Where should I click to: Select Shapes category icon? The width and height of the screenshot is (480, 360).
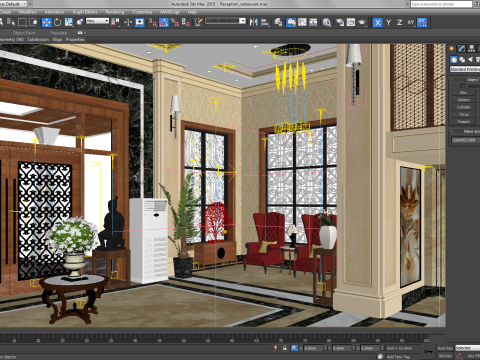(462, 60)
